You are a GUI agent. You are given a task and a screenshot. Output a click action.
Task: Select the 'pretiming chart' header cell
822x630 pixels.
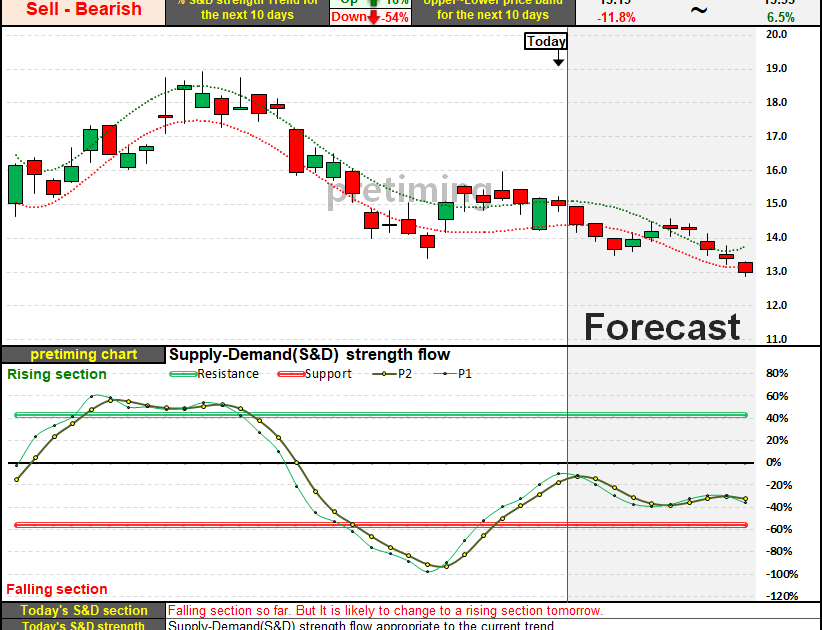84,354
